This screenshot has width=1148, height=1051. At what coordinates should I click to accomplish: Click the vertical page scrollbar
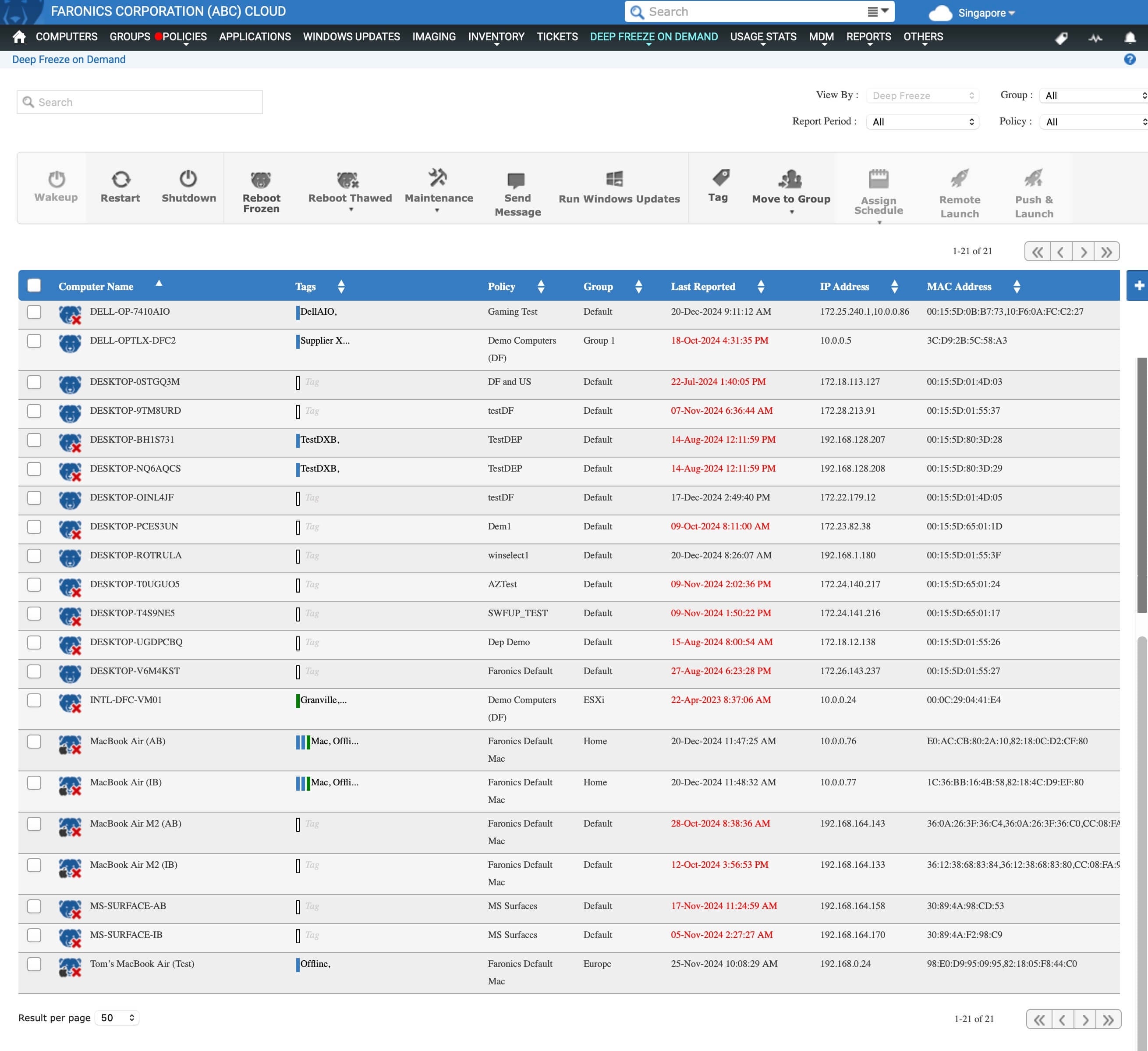pos(1142,484)
